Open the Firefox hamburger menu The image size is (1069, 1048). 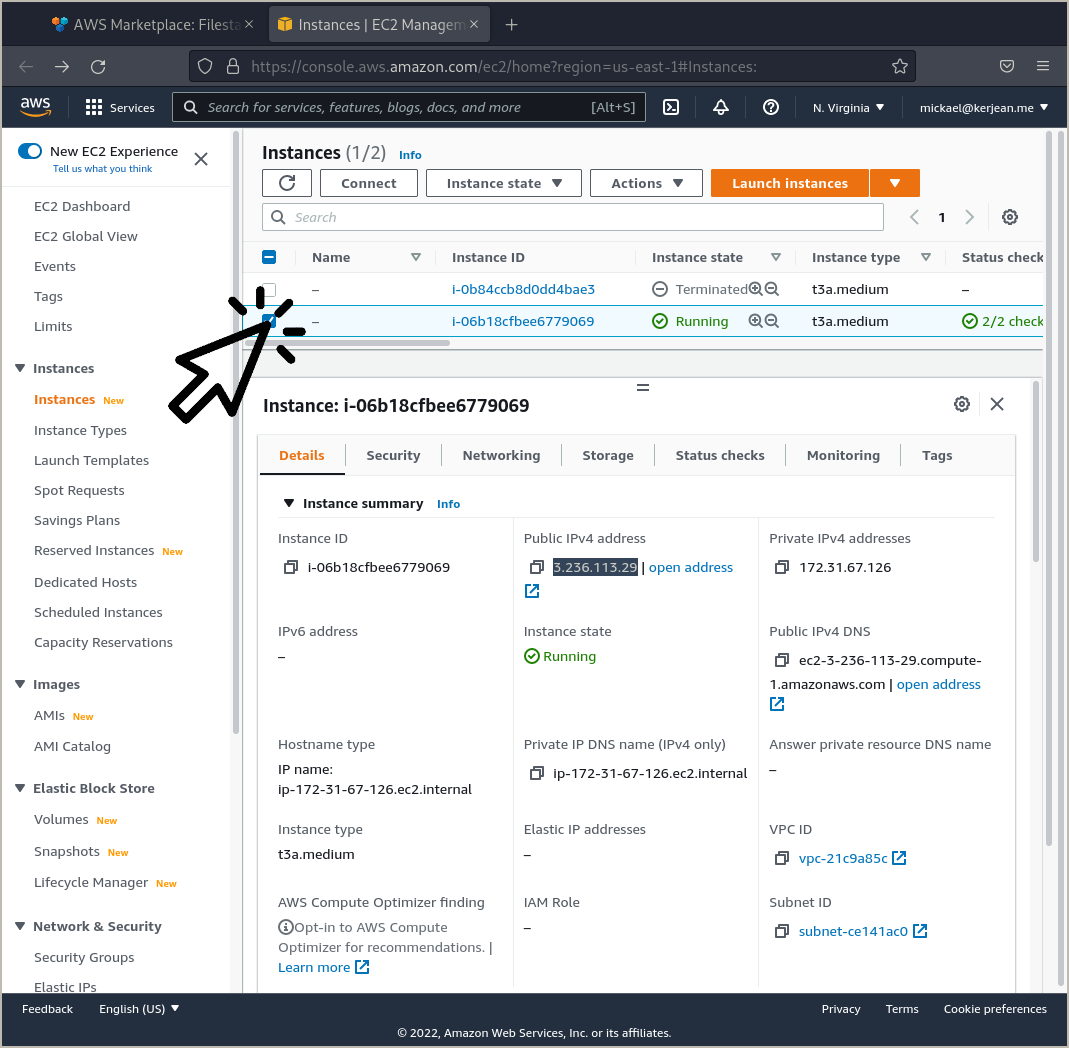1042,66
